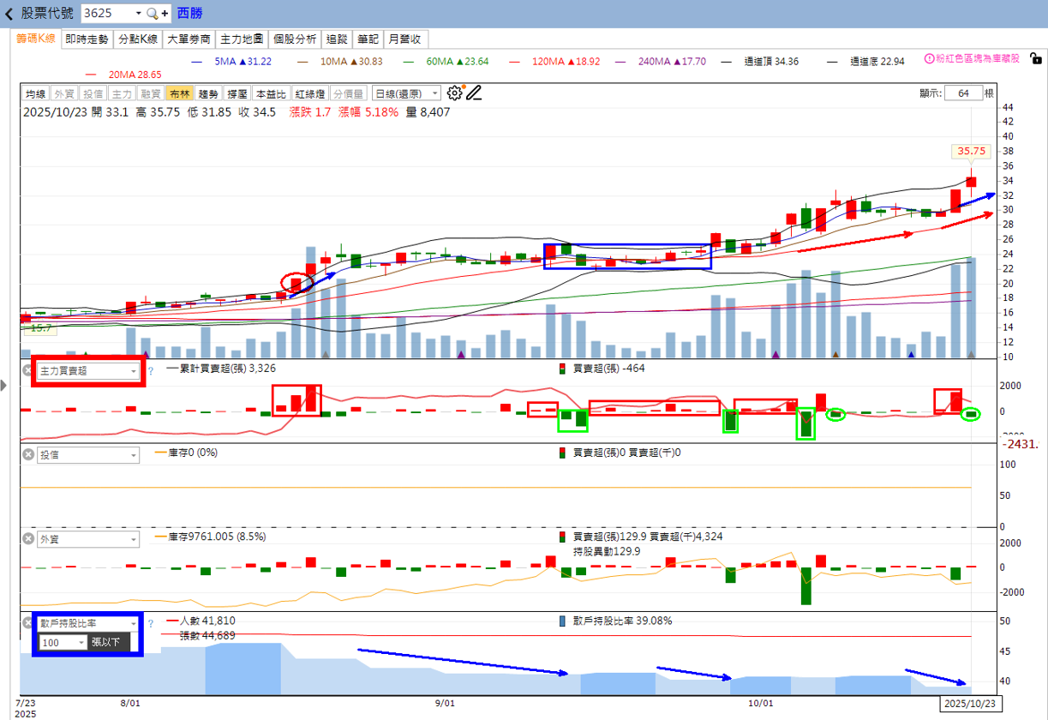Switch to the 主力地圖 tab
This screenshot has width=1048, height=720.
pyautogui.click(x=241, y=39)
